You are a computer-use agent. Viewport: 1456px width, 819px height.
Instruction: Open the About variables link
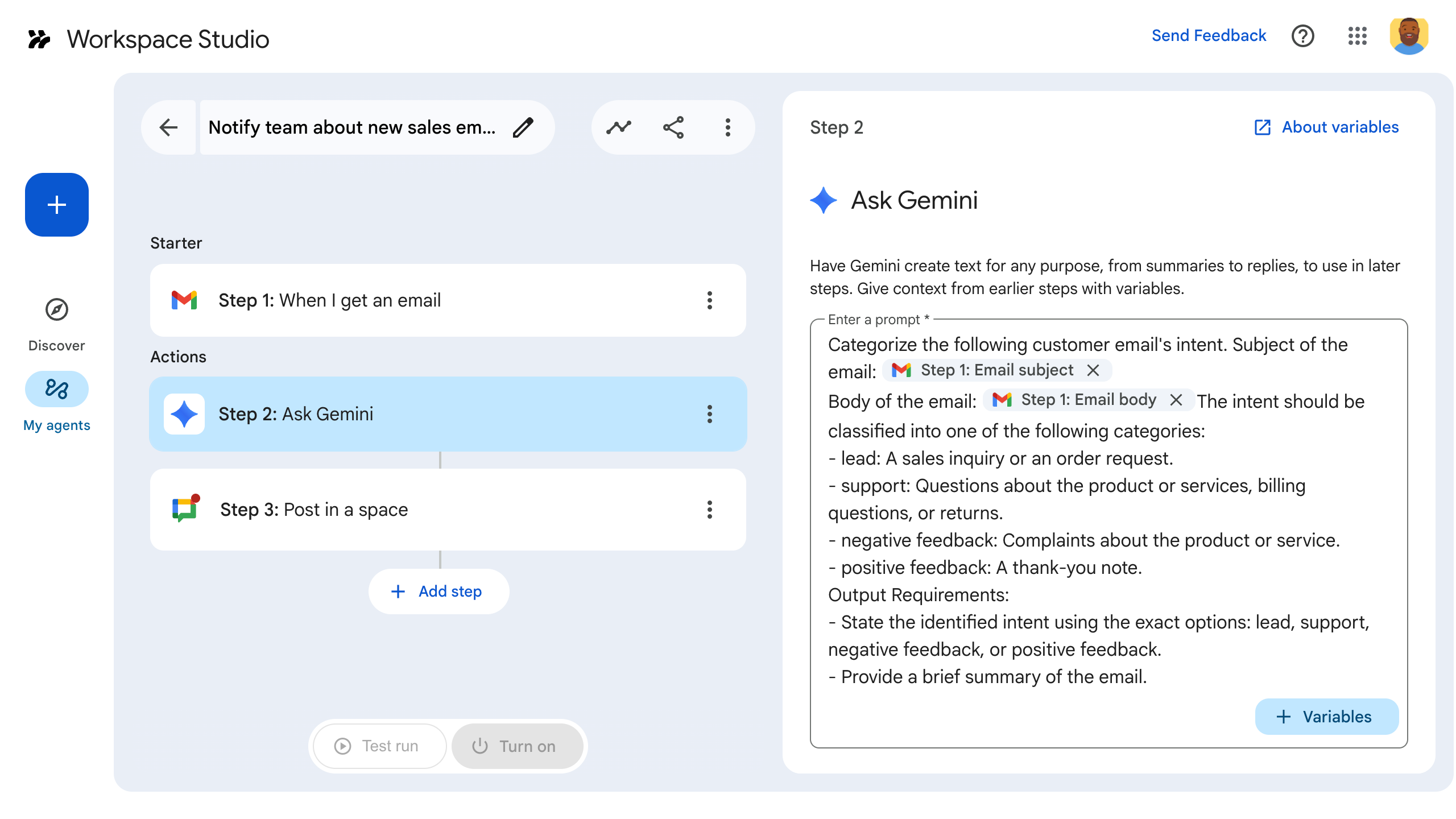1326,127
